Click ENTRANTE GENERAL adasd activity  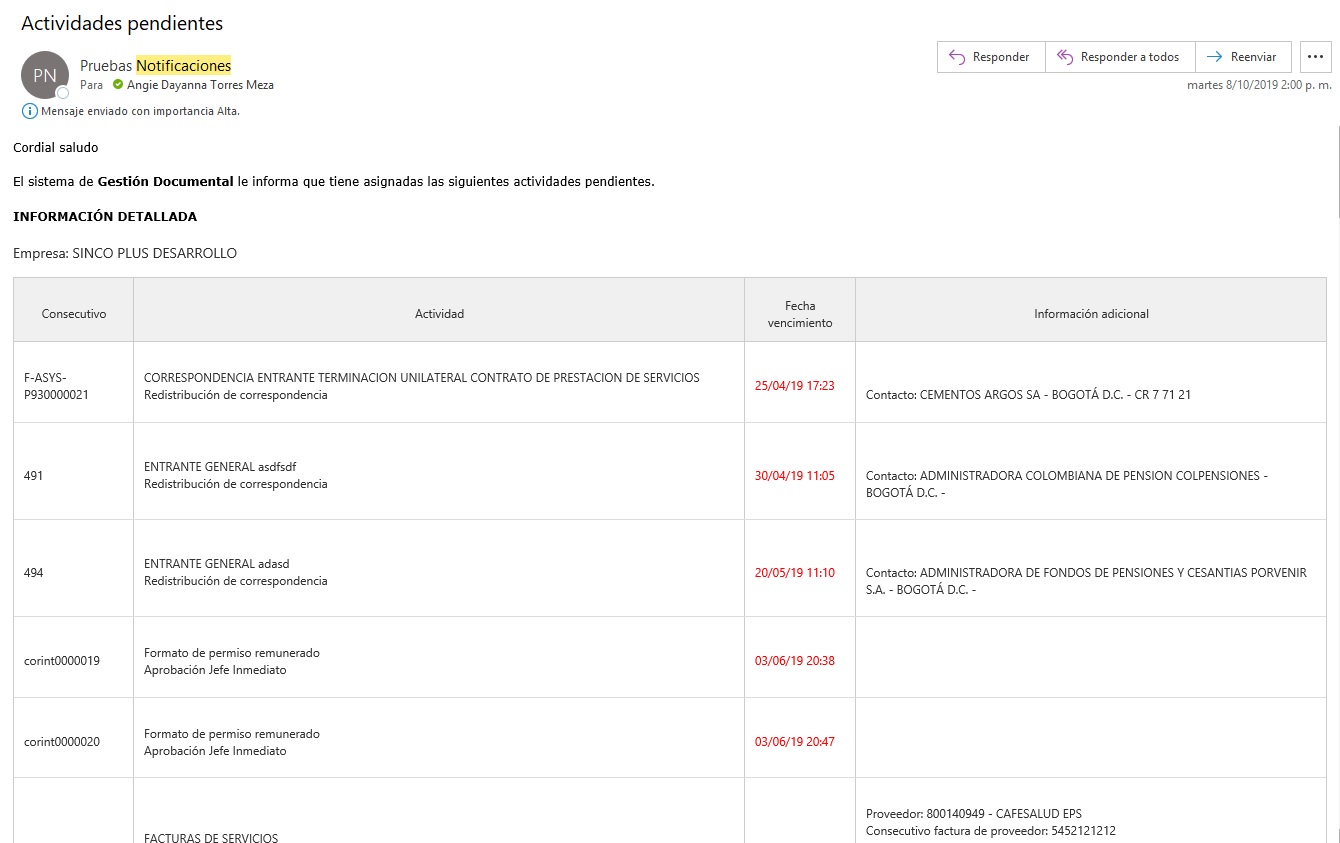click(216, 564)
